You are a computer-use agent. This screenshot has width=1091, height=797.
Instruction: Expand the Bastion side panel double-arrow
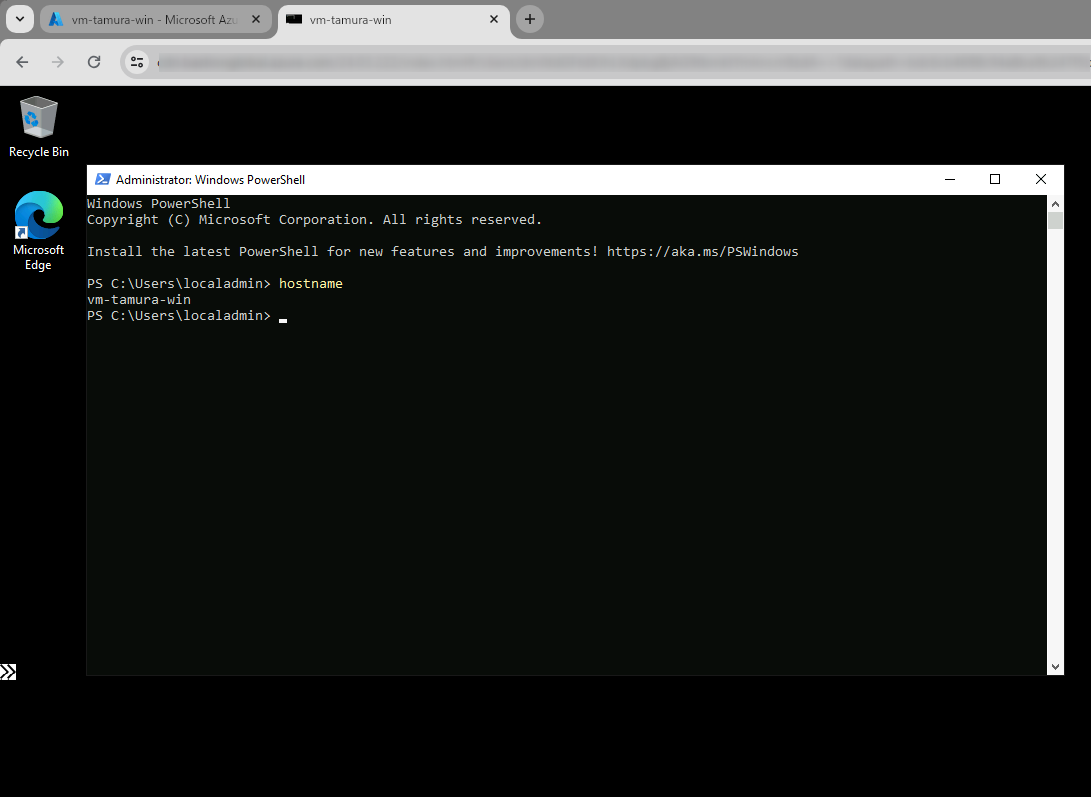pyautogui.click(x=8, y=671)
